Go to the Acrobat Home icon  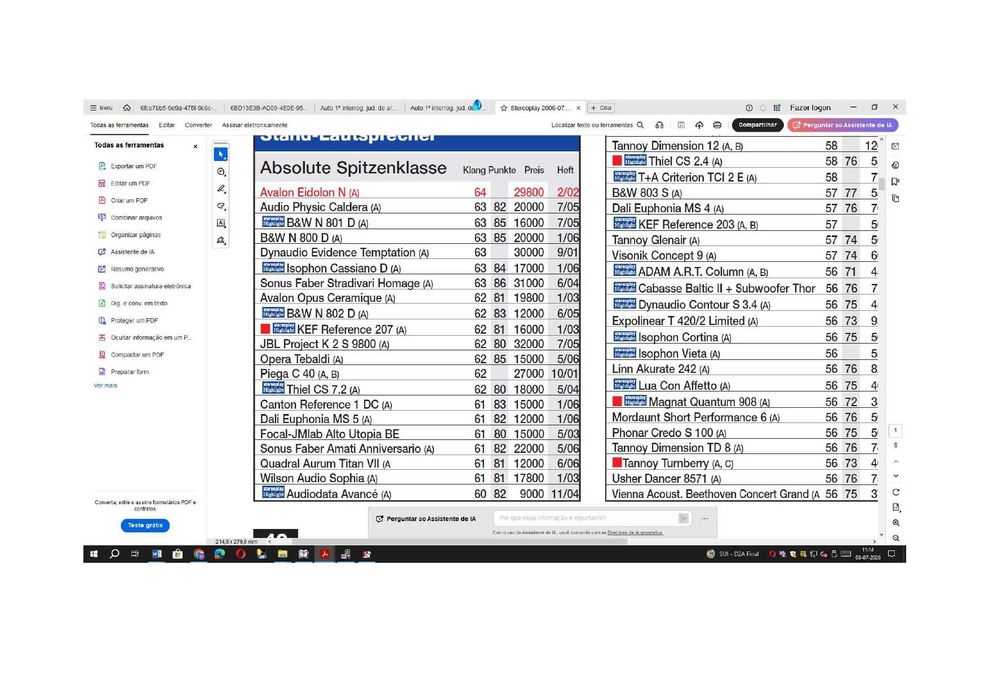127,108
